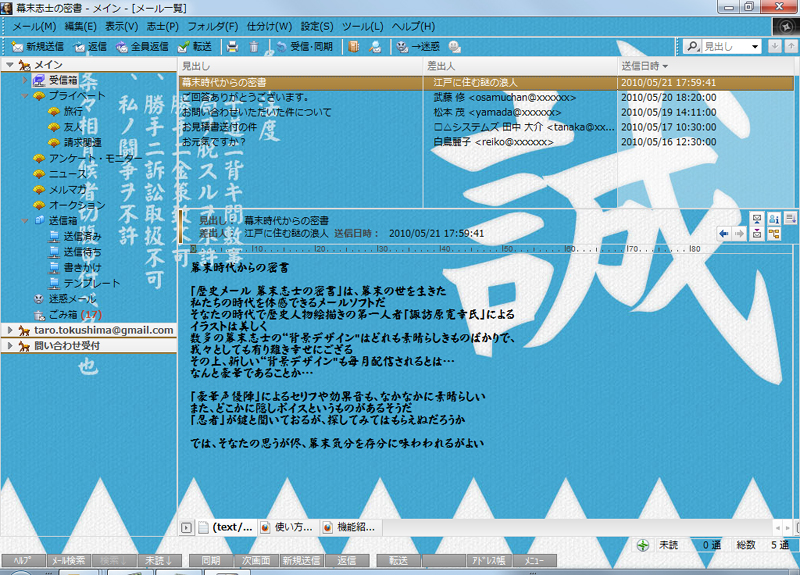Image resolution: width=800 pixels, height=575 pixels.
Task: Collapse the プライベート folder
Action: point(24,95)
